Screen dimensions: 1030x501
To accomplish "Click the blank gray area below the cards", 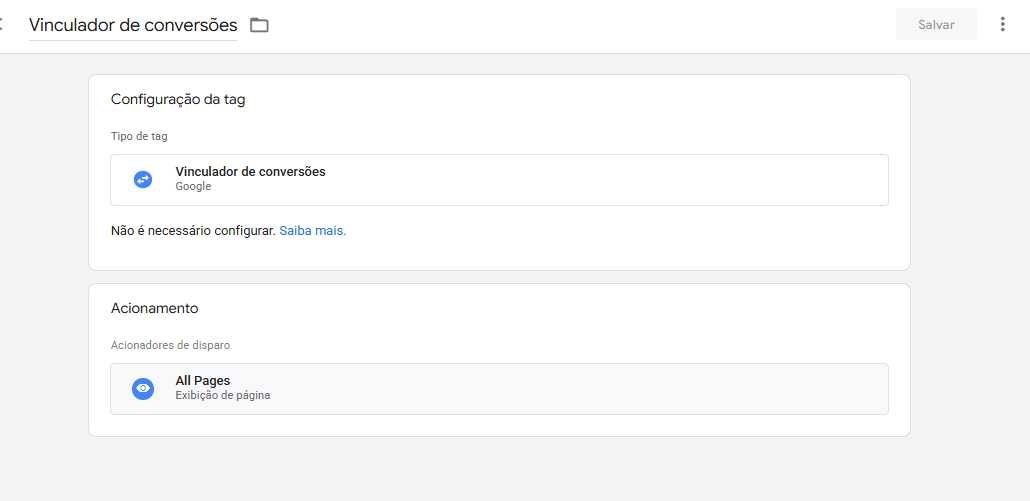I will tap(500, 470).
